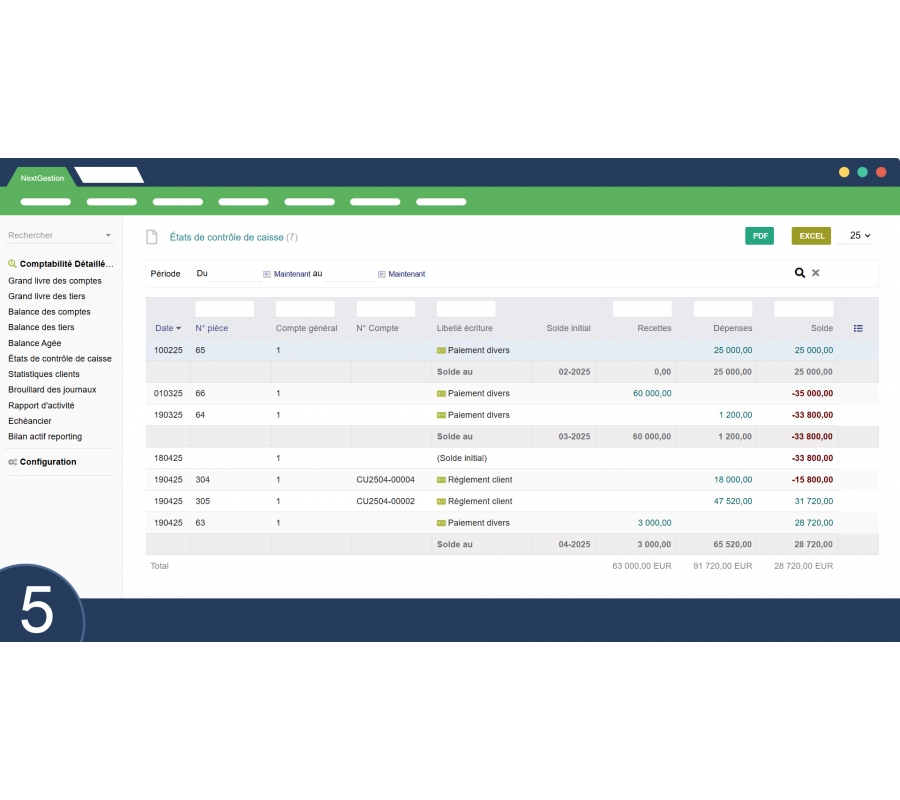The height and width of the screenshot is (800, 900).
Task: Expand the Rechercher sidebar dropdown arrow
Action: coord(108,236)
